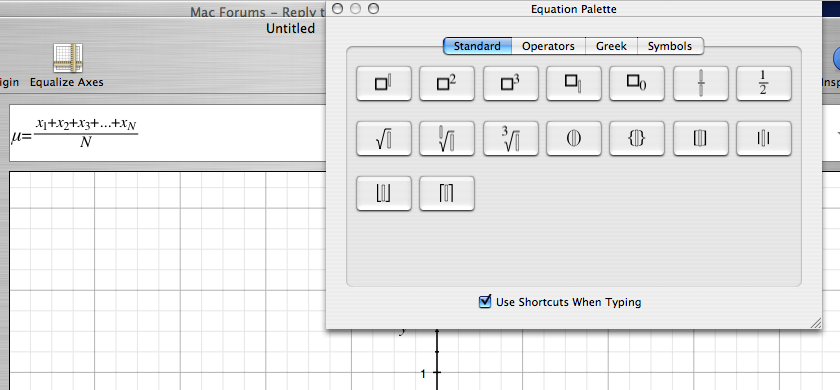Insert the empty fraction template
The height and width of the screenshot is (390, 840).
click(701, 84)
